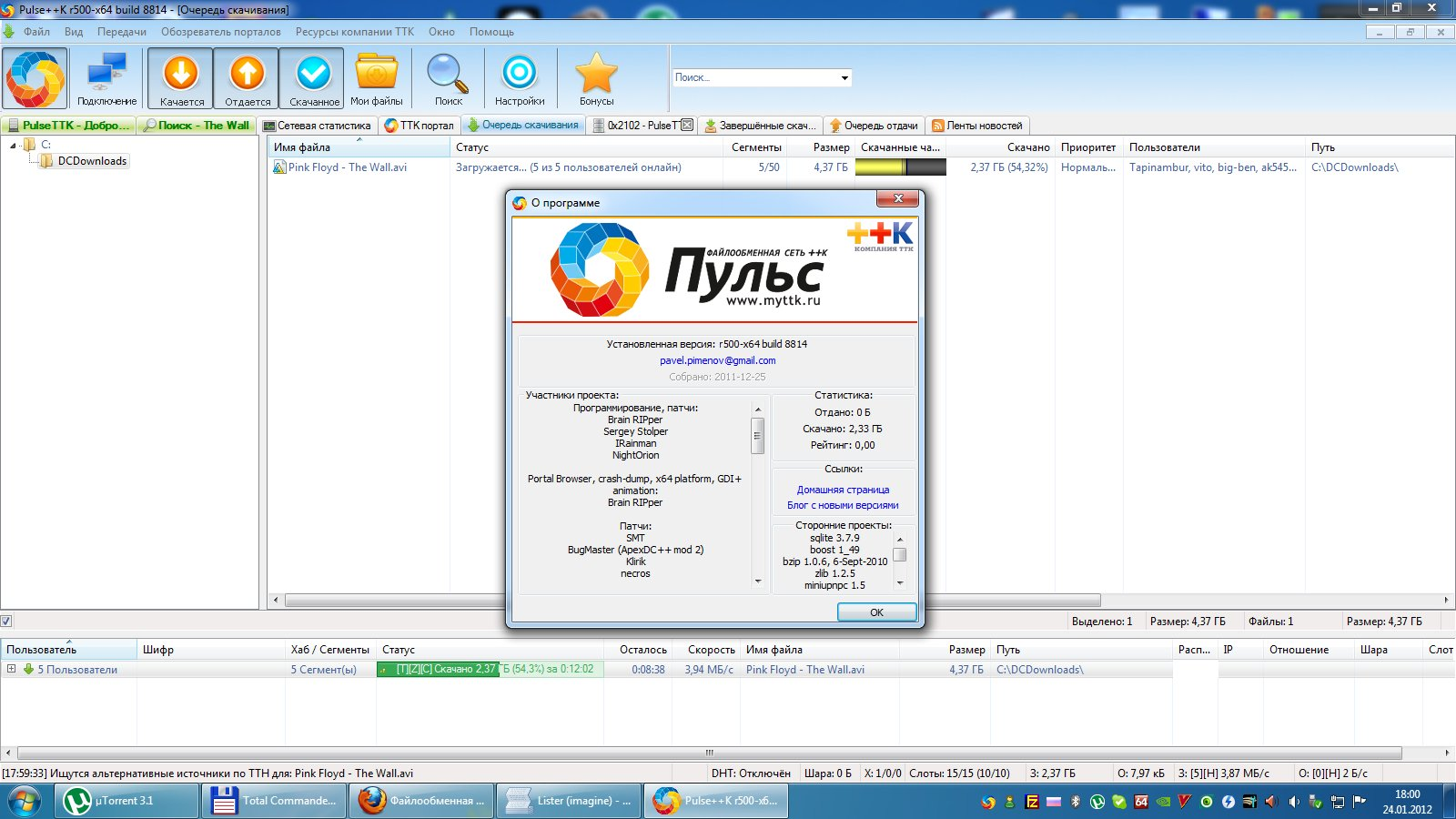Click the system clock showing 18:00
The height and width of the screenshot is (819, 1456).
(x=1407, y=801)
